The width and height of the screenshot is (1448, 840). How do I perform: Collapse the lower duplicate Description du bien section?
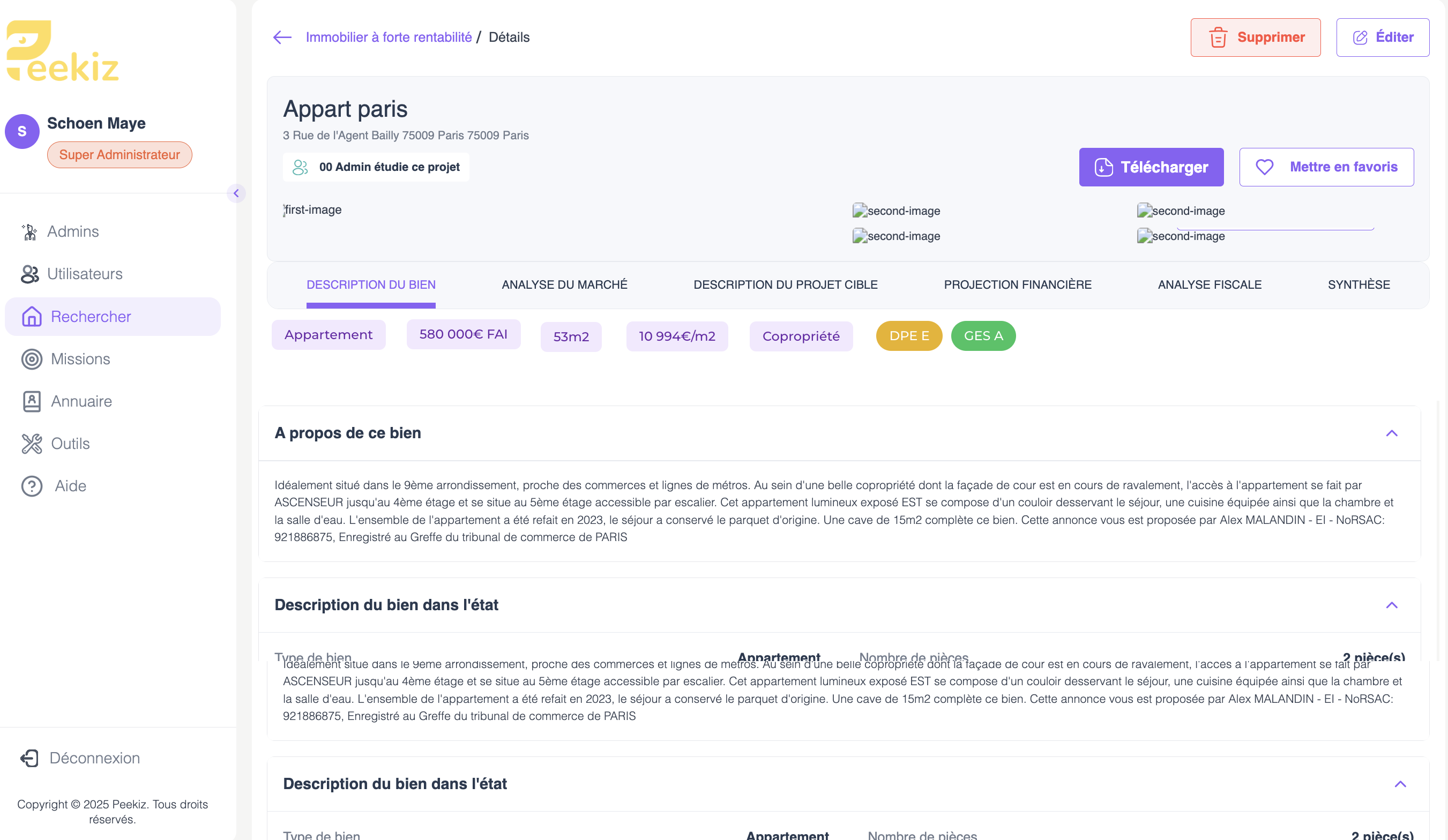pos(1400,784)
